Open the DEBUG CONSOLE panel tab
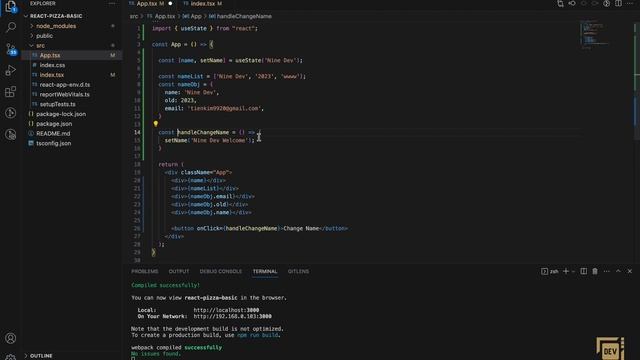 (220, 271)
